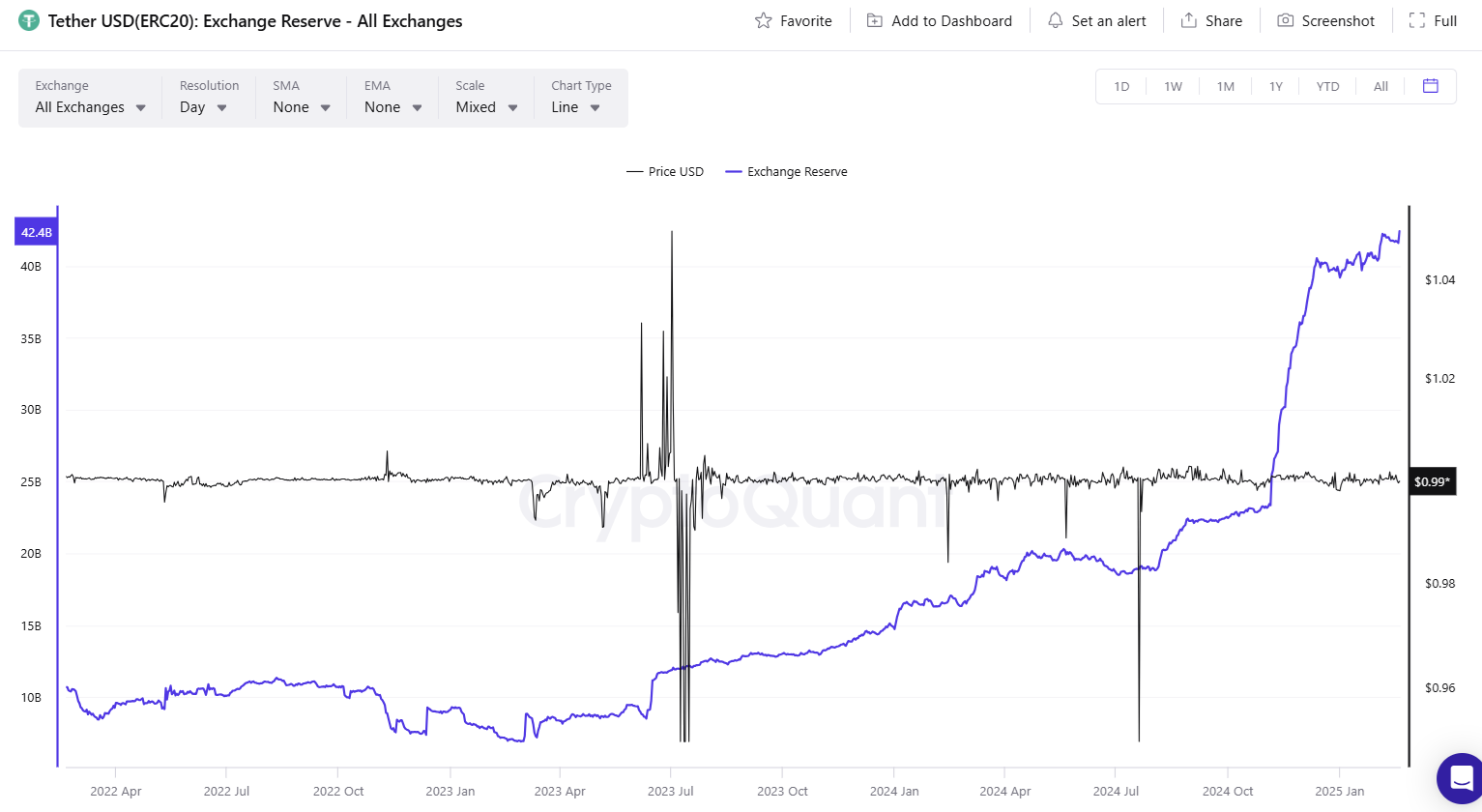Open the Exchange dropdown showing All Exchanges

pyautogui.click(x=90, y=107)
